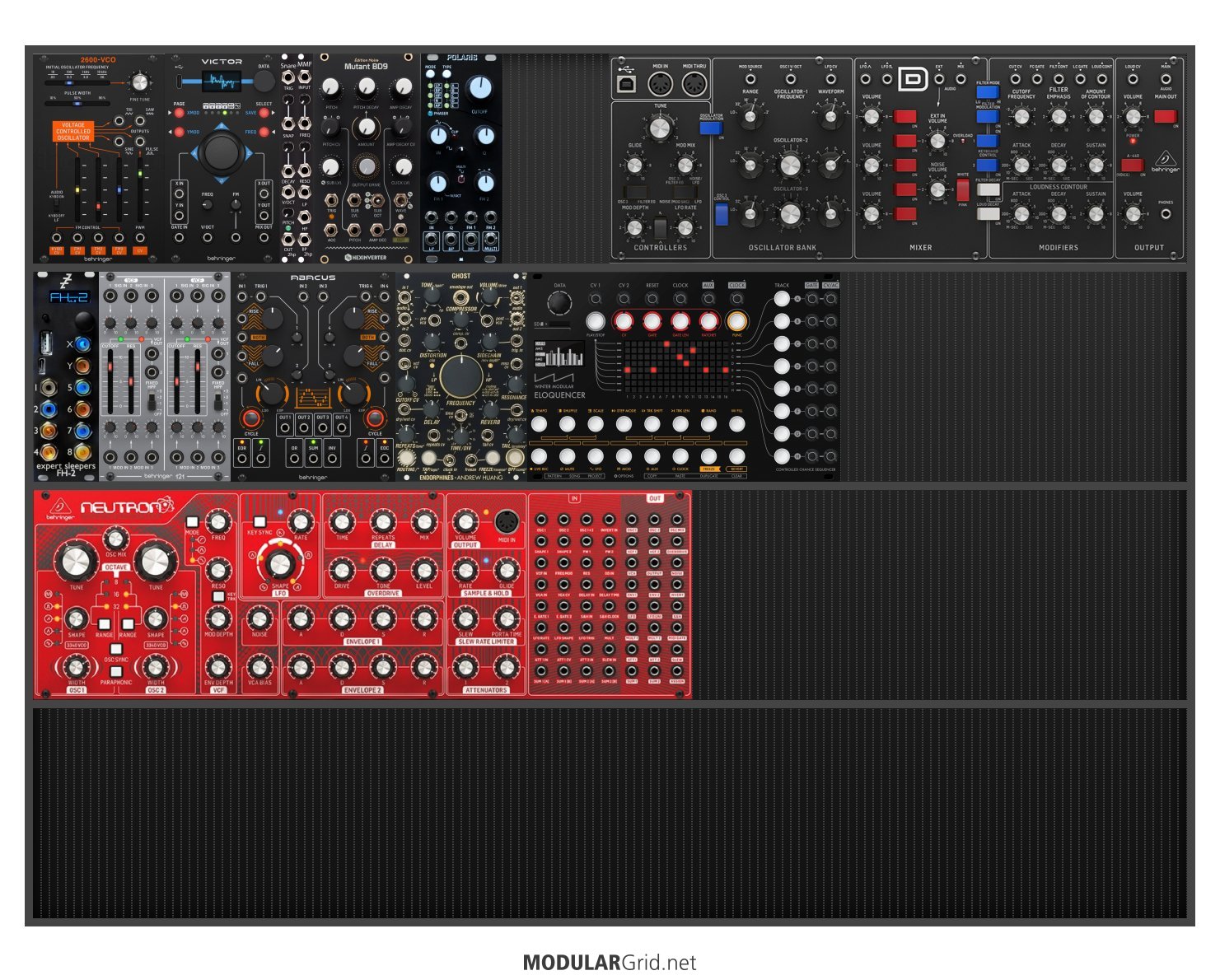Click the Eloquencer step grid display
This screenshot has height=980, width=1220.
click(676, 367)
